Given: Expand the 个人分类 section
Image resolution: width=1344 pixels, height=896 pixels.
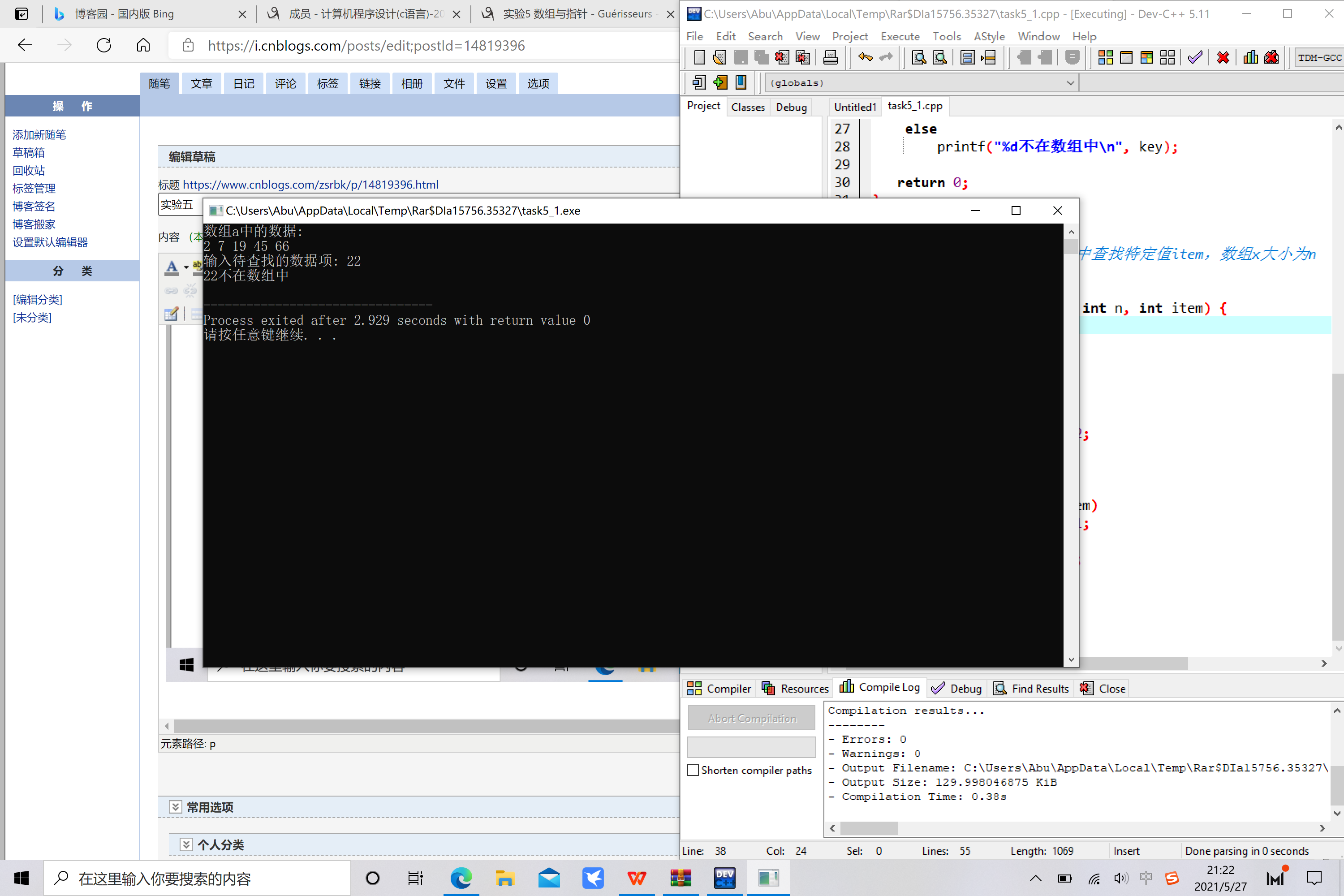Looking at the screenshot, I should click(x=186, y=844).
